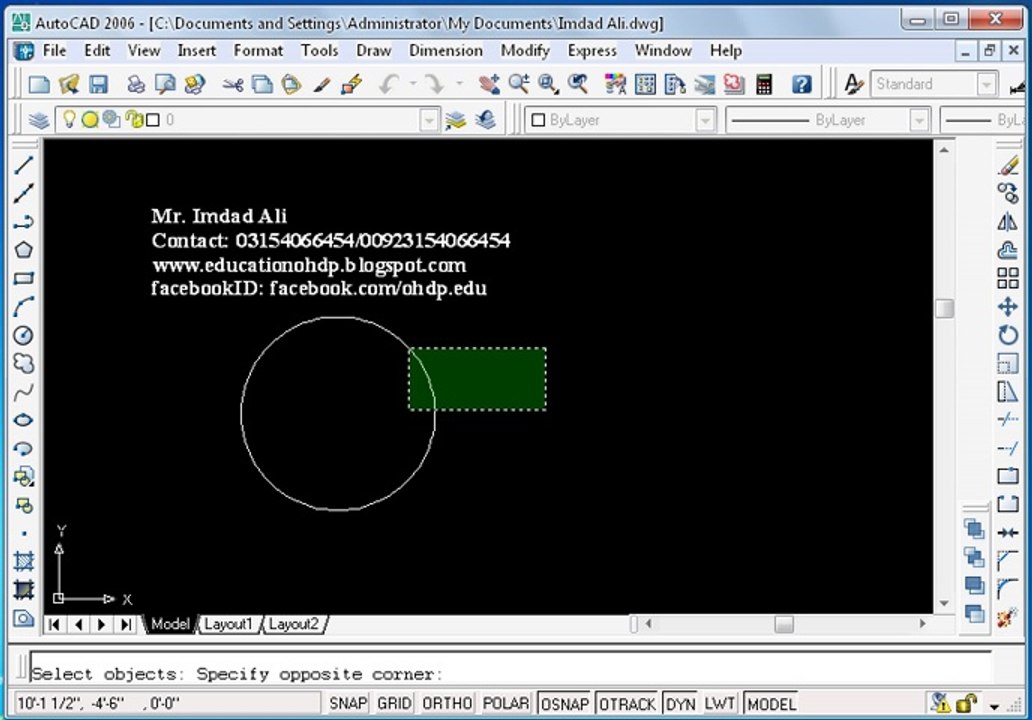
Task: Expand the Redo history dropdown arrow
Action: pyautogui.click(x=459, y=84)
